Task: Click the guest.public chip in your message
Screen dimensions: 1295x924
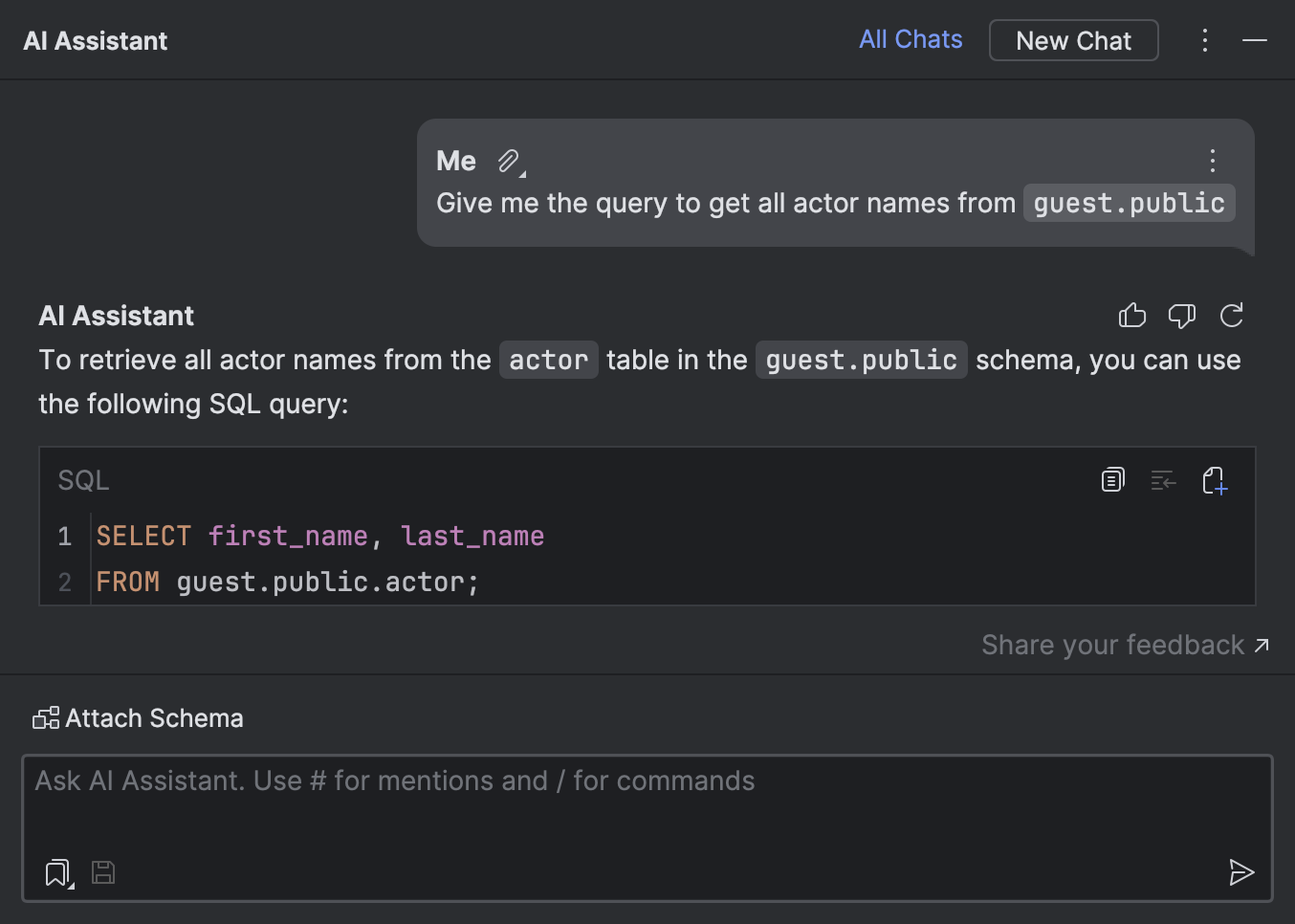Action: pyautogui.click(x=1129, y=203)
